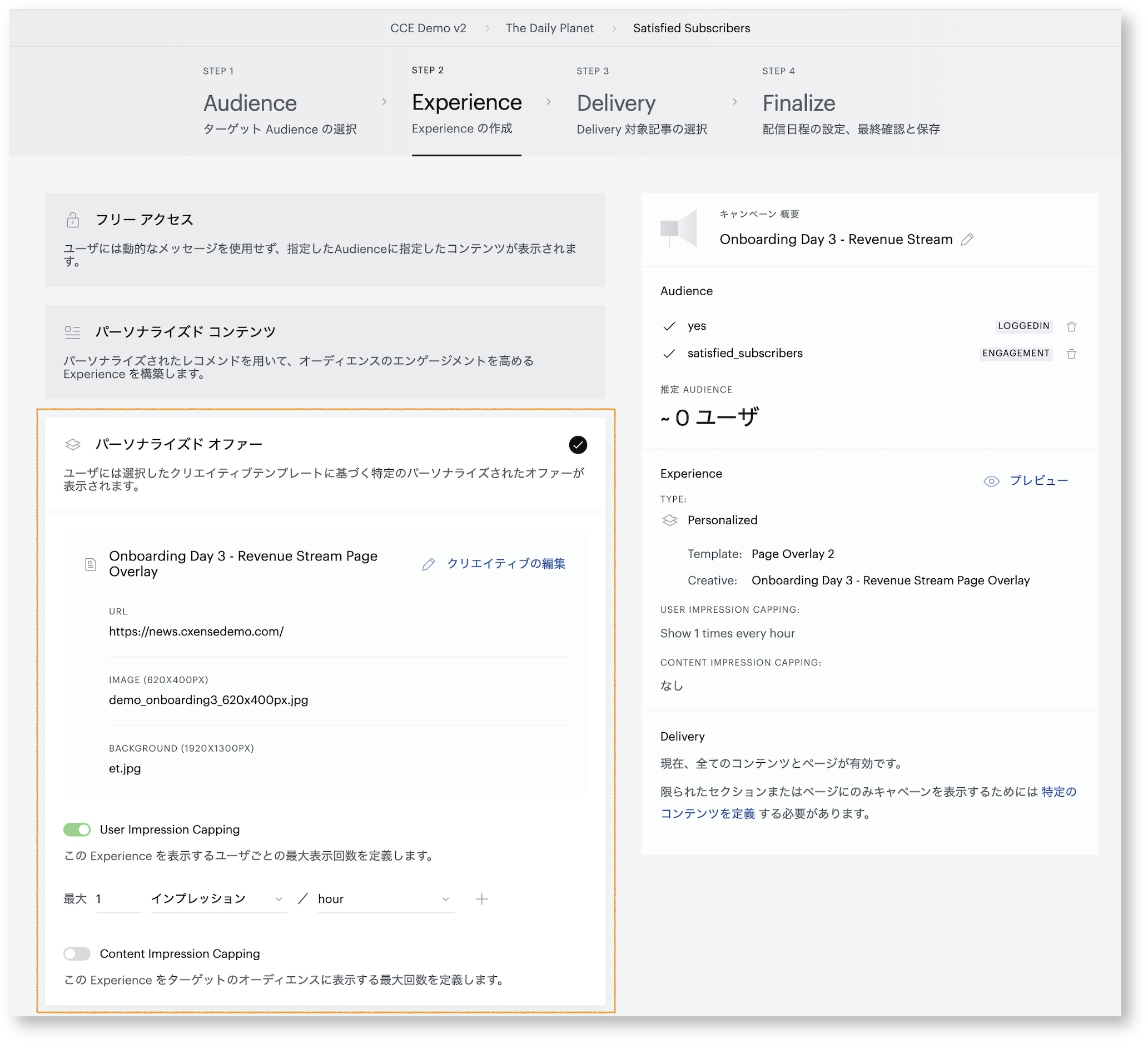Image resolution: width=1148 pixels, height=1043 pixels.
Task: Click the ENGAGEMENT tag
Action: 1015,353
